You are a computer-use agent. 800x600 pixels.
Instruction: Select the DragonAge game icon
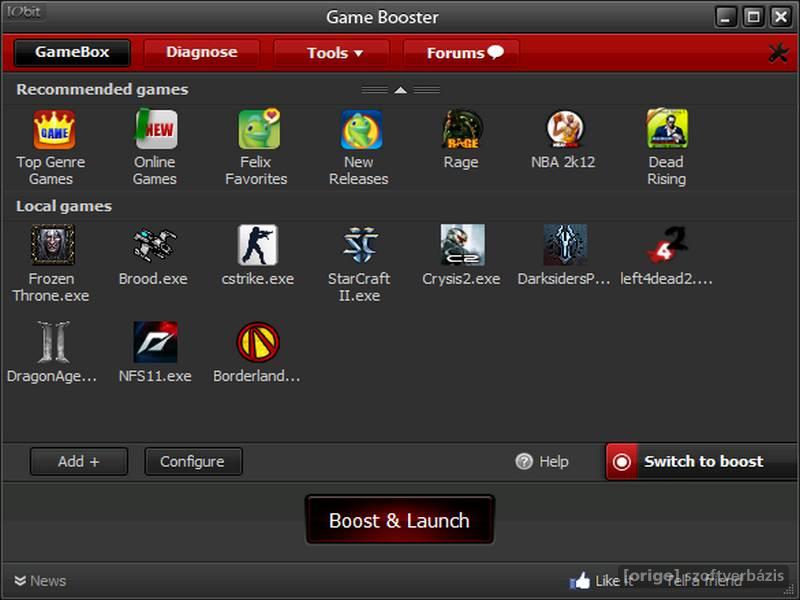coord(53,342)
